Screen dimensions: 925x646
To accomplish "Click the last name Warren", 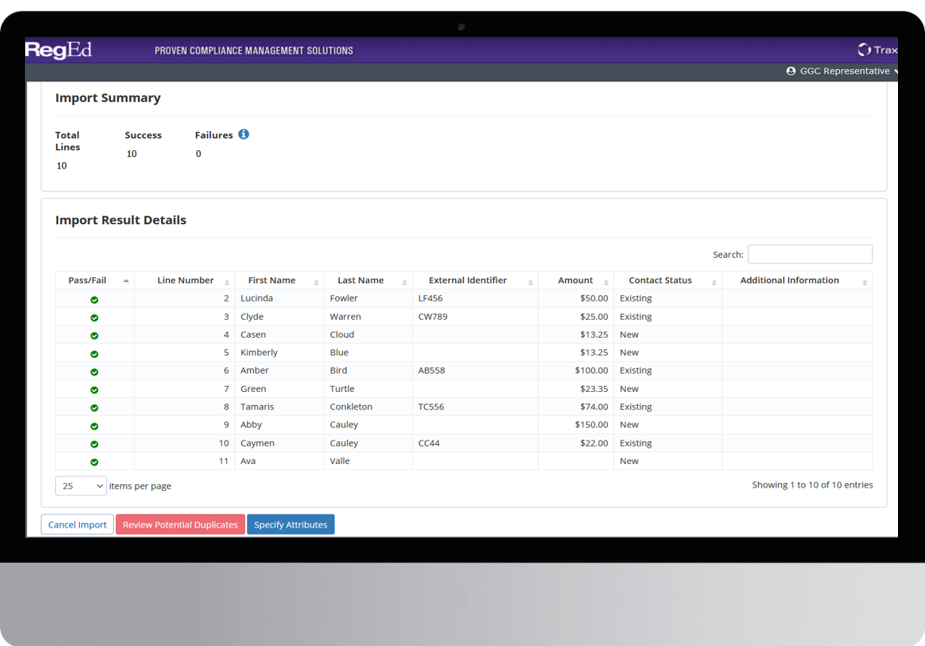I will click(x=345, y=316).
